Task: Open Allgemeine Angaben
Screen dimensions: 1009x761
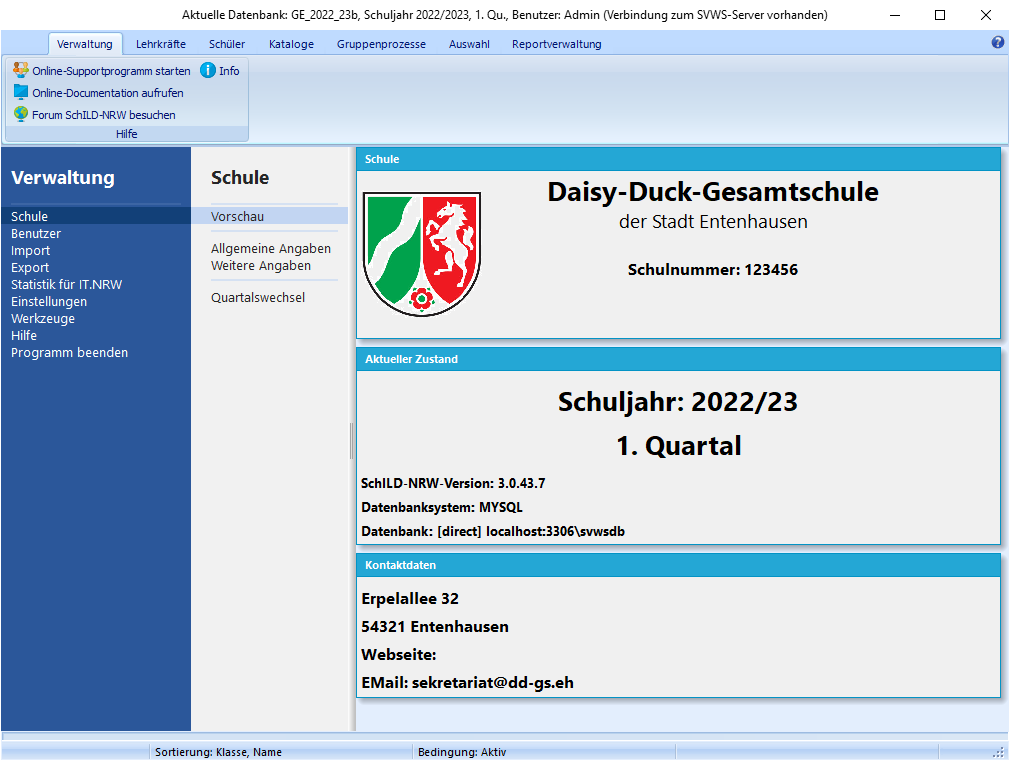Action: pyautogui.click(x=271, y=248)
